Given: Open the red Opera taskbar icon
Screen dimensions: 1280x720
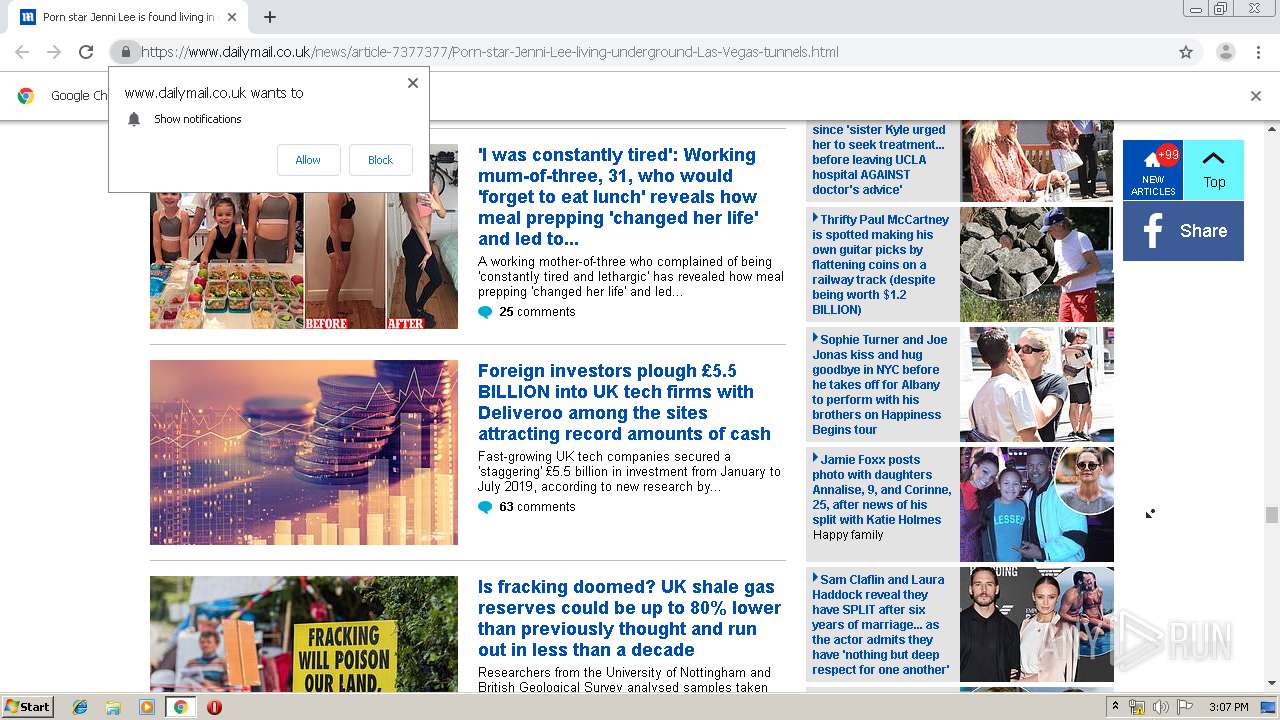Looking at the screenshot, I should coord(214,707).
